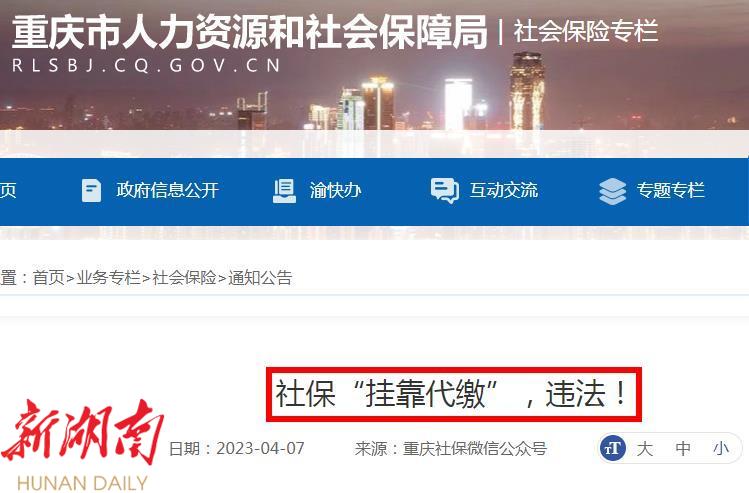
Task: Follow the 社会保险 breadcrumb link
Action: tap(184, 278)
